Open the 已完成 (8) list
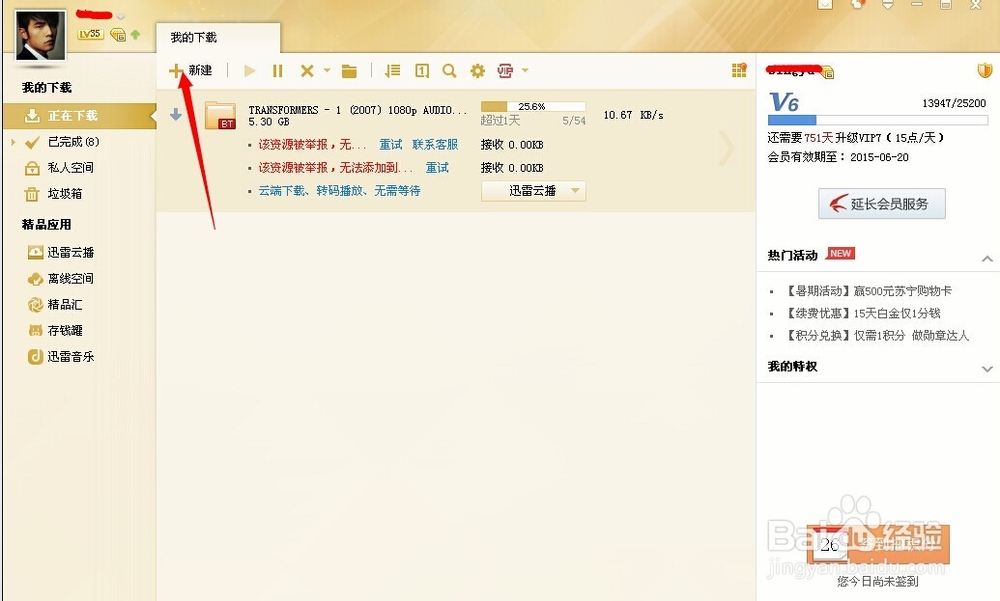Image resolution: width=1000 pixels, height=601 pixels. pyautogui.click(x=73, y=142)
